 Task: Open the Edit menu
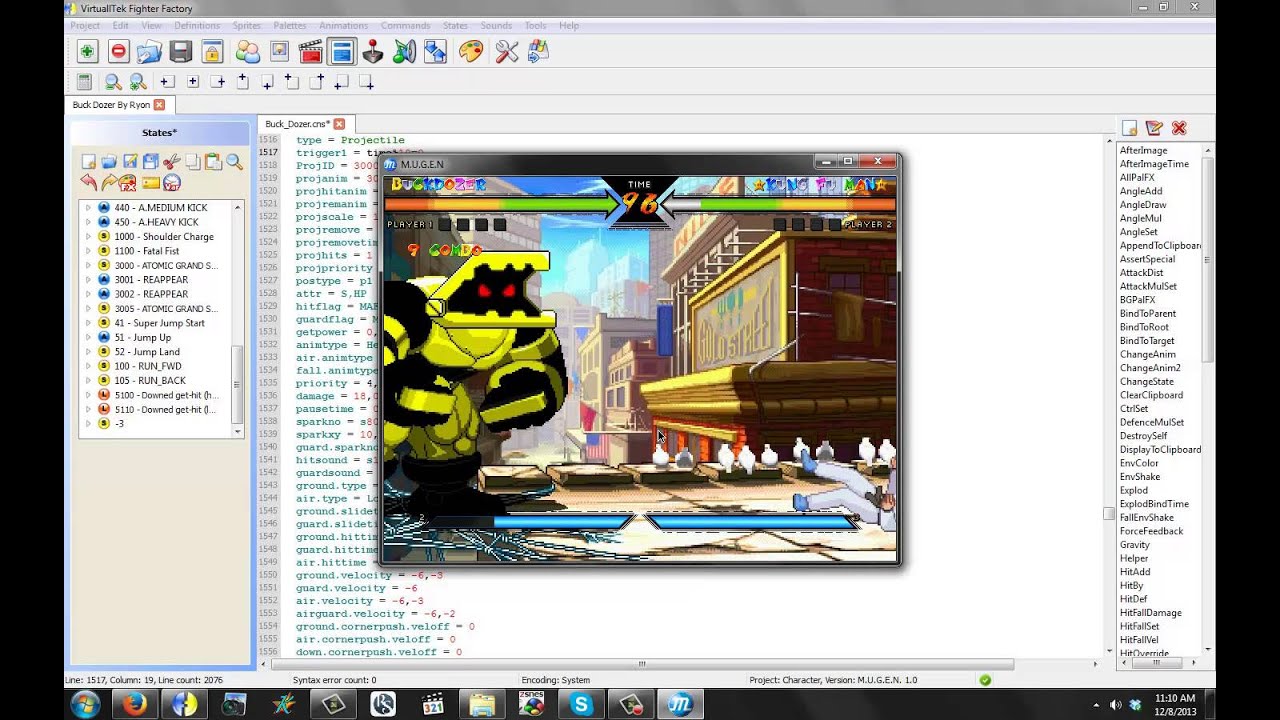point(120,25)
